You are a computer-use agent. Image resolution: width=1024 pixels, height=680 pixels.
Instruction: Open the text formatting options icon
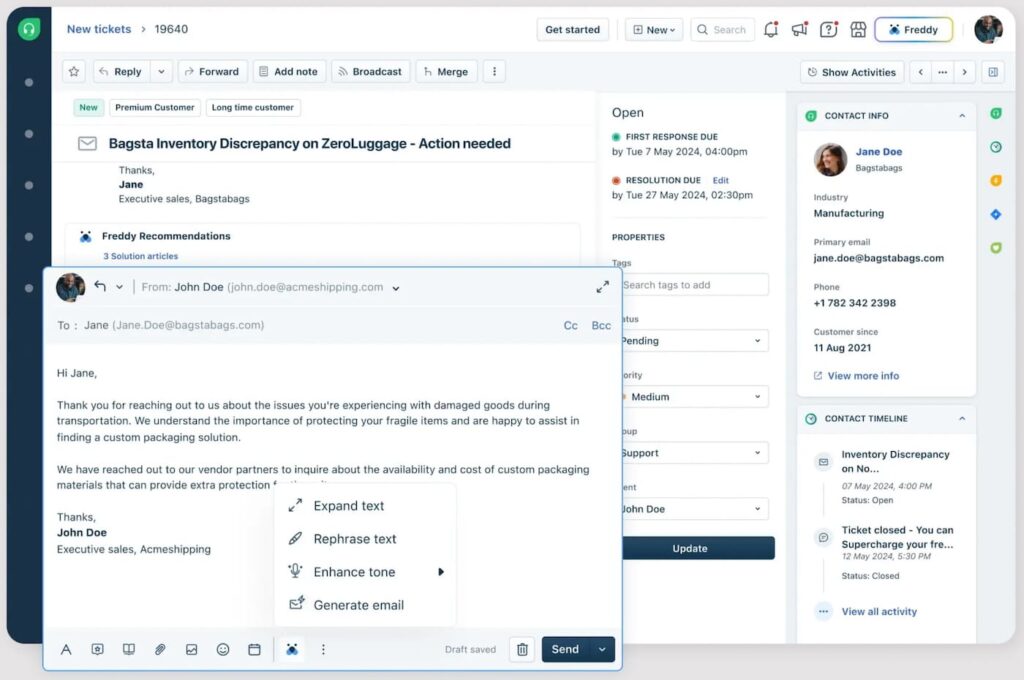pos(66,649)
